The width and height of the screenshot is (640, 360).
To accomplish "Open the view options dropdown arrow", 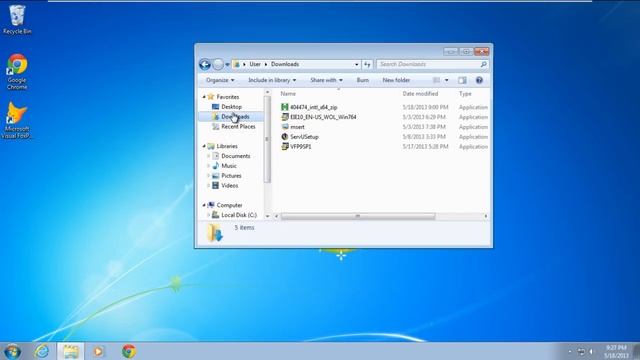I will coord(447,80).
